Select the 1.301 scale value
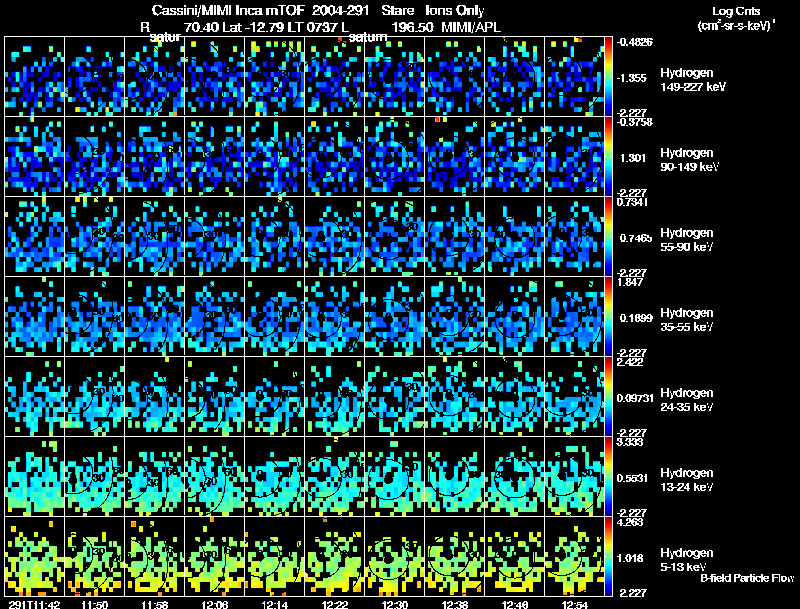800x609 pixels. (633, 158)
